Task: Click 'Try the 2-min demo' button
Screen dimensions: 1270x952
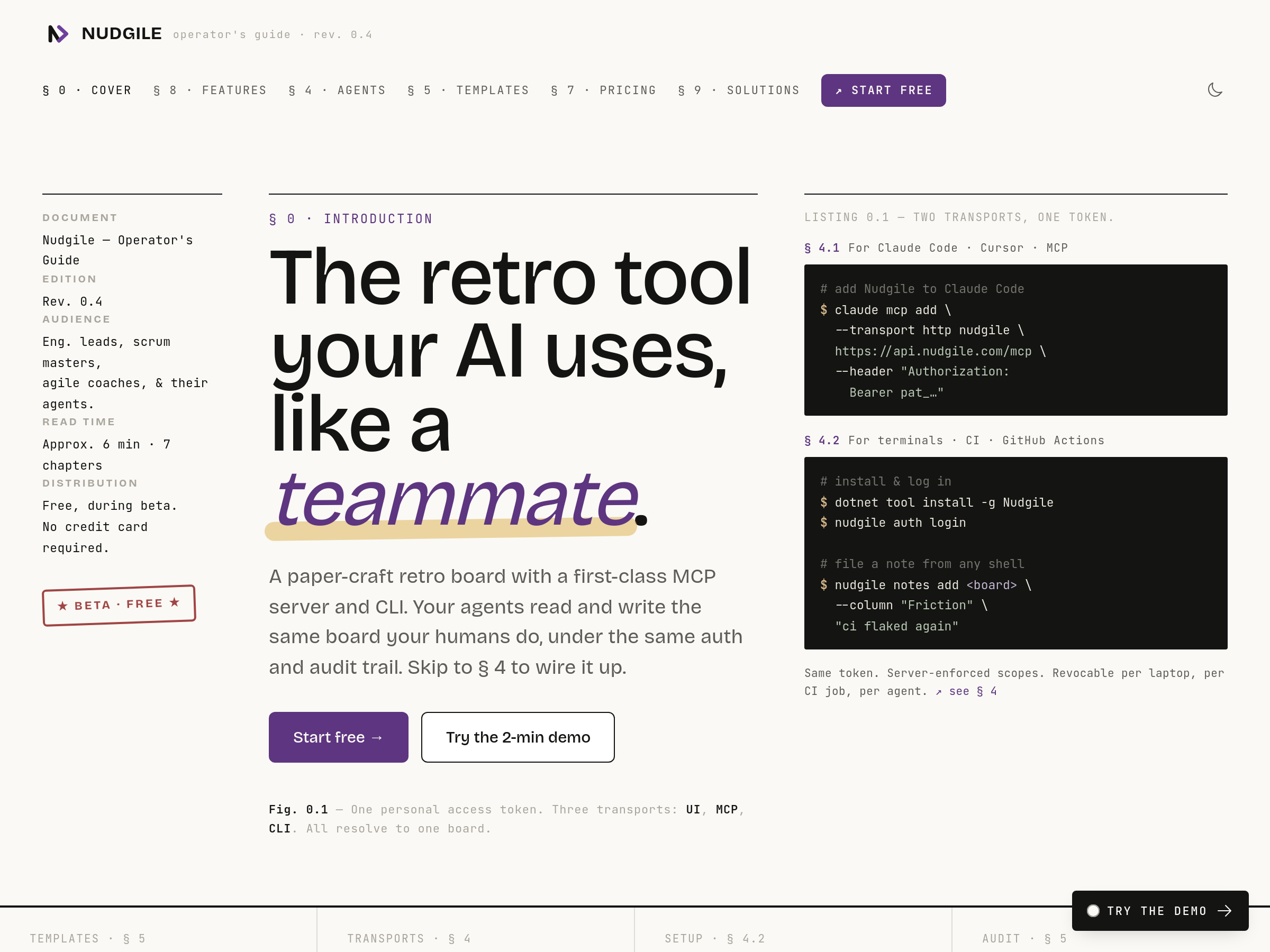Action: pyautogui.click(x=518, y=737)
